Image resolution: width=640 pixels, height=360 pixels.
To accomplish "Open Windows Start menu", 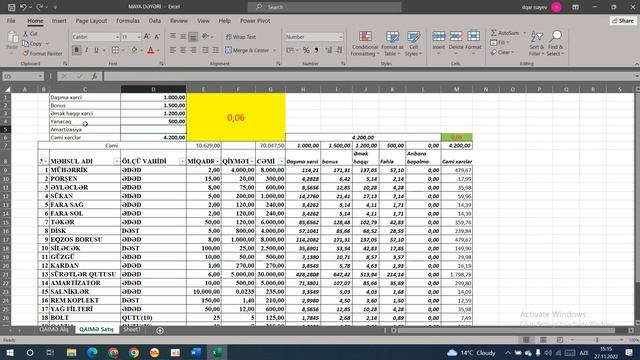I will coord(10,352).
